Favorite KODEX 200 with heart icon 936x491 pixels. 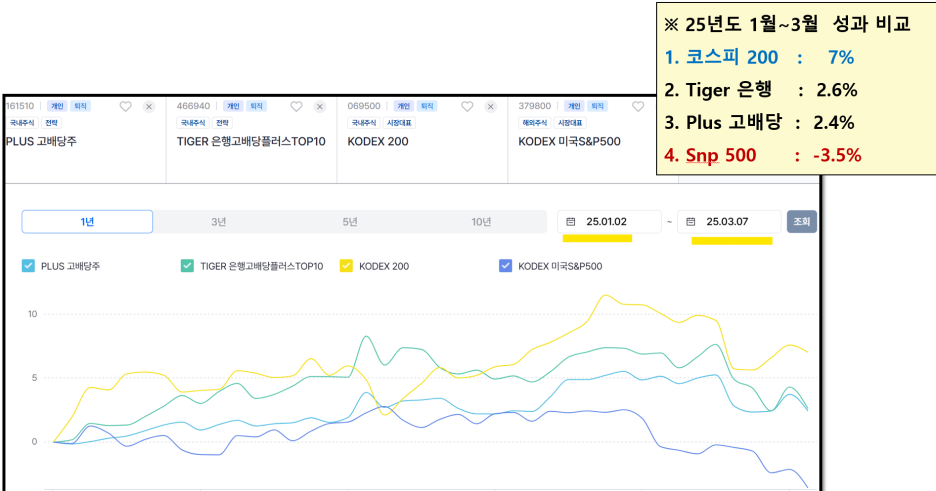click(467, 106)
